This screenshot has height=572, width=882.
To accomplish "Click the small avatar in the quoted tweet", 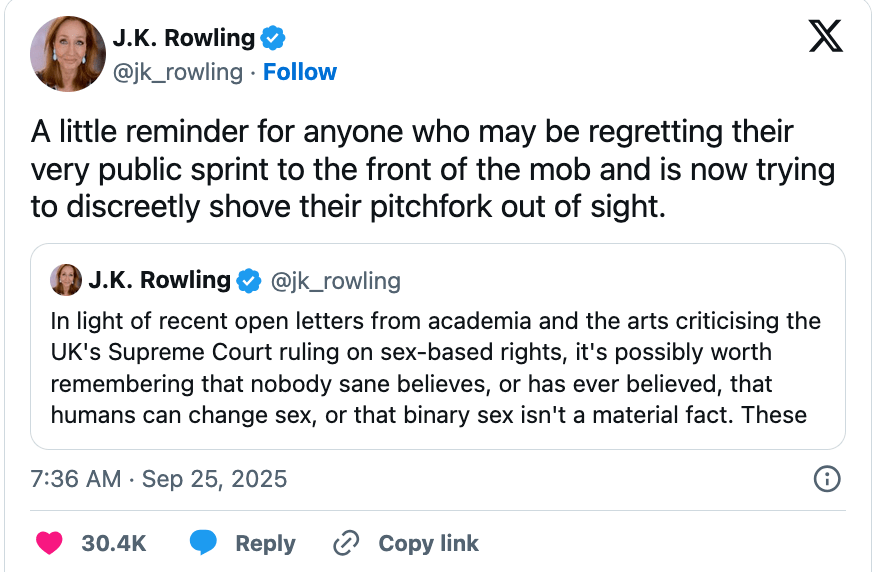I will (x=66, y=281).
